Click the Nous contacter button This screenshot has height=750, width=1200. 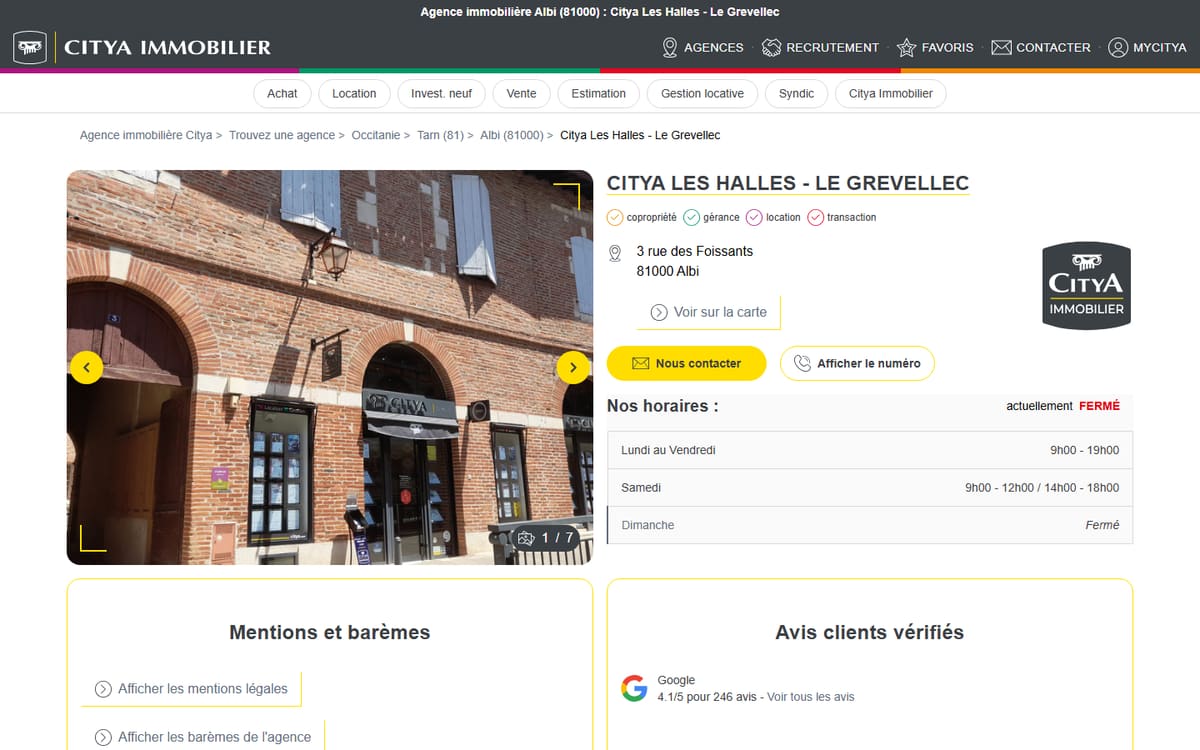coord(687,363)
